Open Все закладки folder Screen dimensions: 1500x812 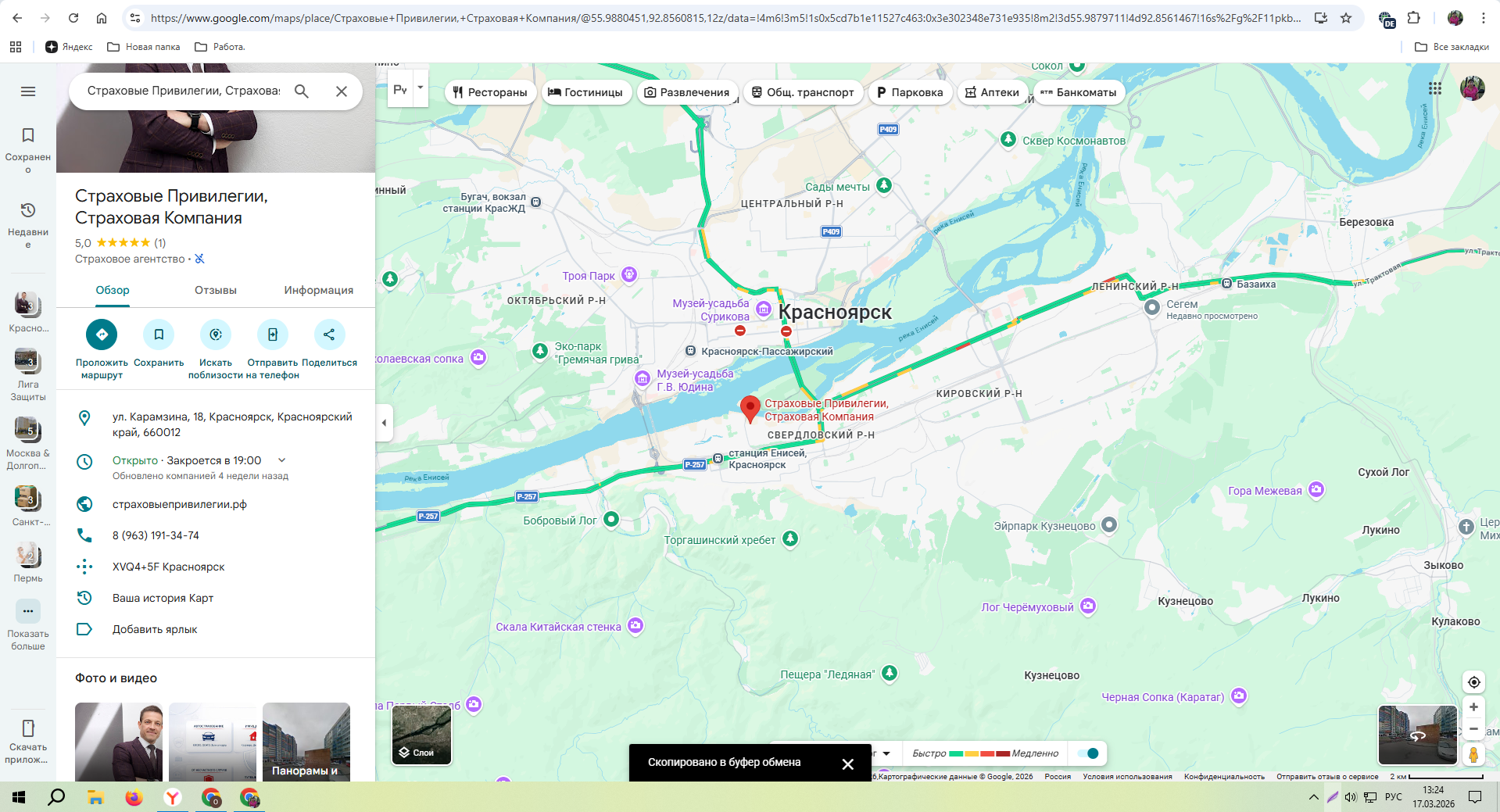coord(1452,47)
